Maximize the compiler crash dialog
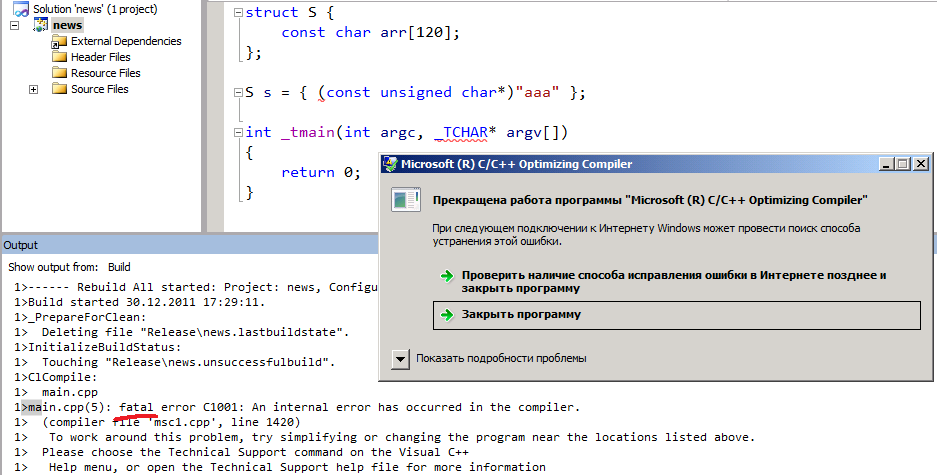This screenshot has height=475, width=937. point(903,164)
